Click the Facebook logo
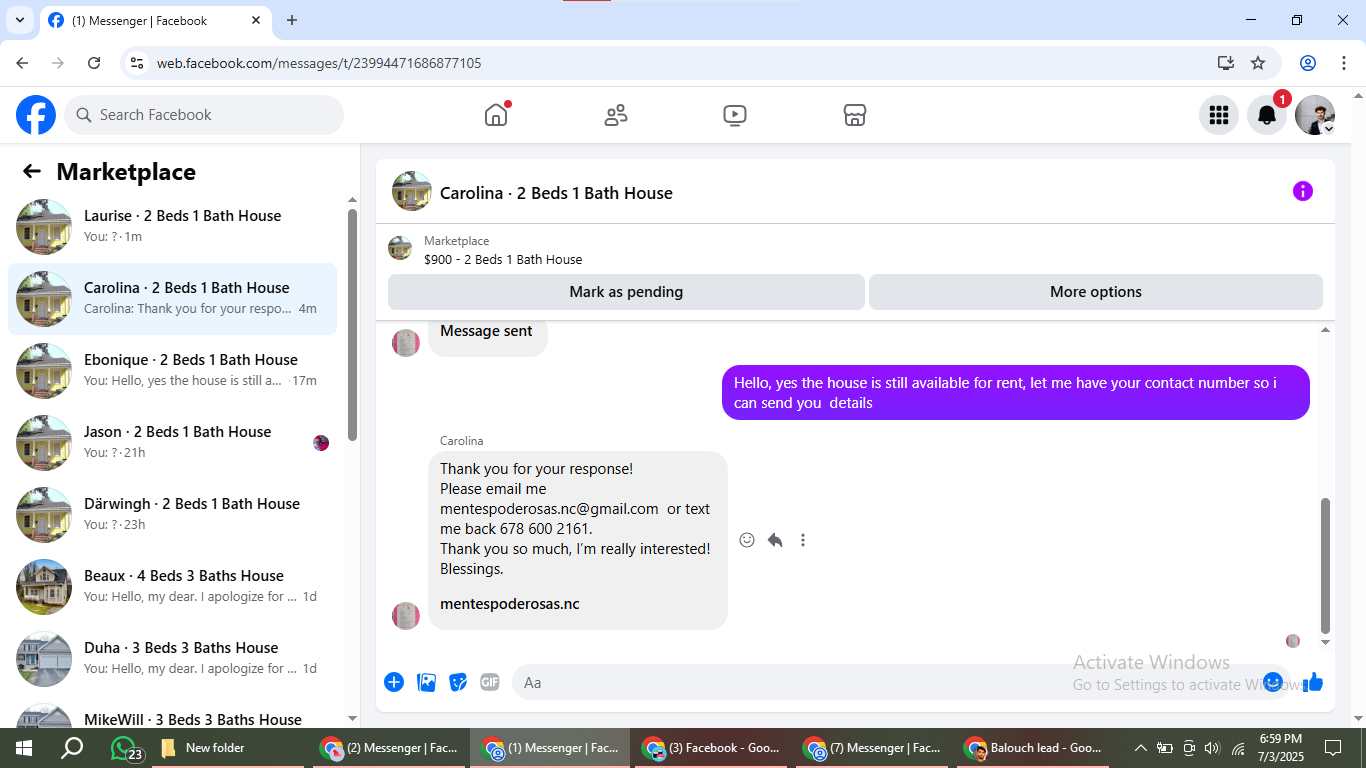Screen dimensions: 1366x768 tap(36, 115)
